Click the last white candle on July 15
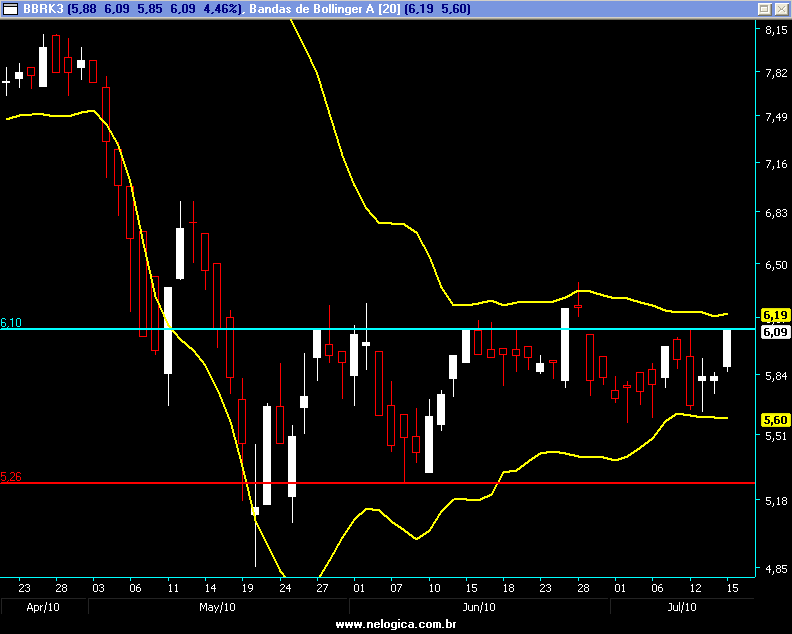This screenshot has width=792, height=634. (727, 348)
